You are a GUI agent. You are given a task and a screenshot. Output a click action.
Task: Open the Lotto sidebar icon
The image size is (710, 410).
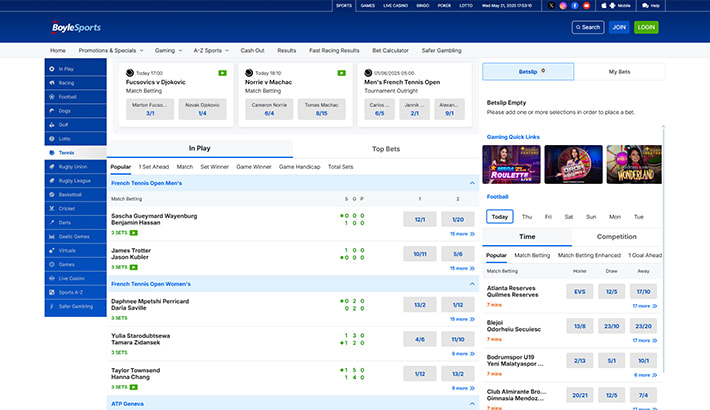(52, 139)
